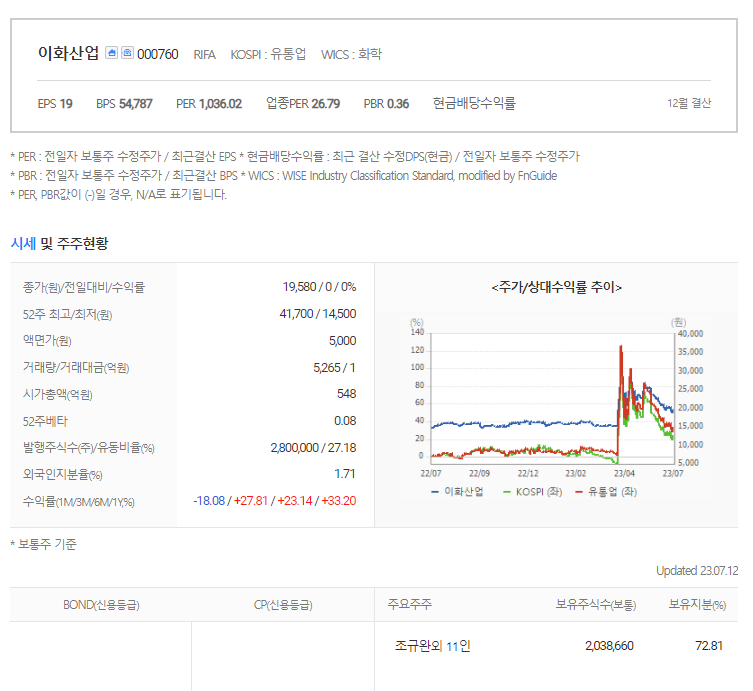
Task: Click the 23/04 x-axis date label
Action: (624, 473)
